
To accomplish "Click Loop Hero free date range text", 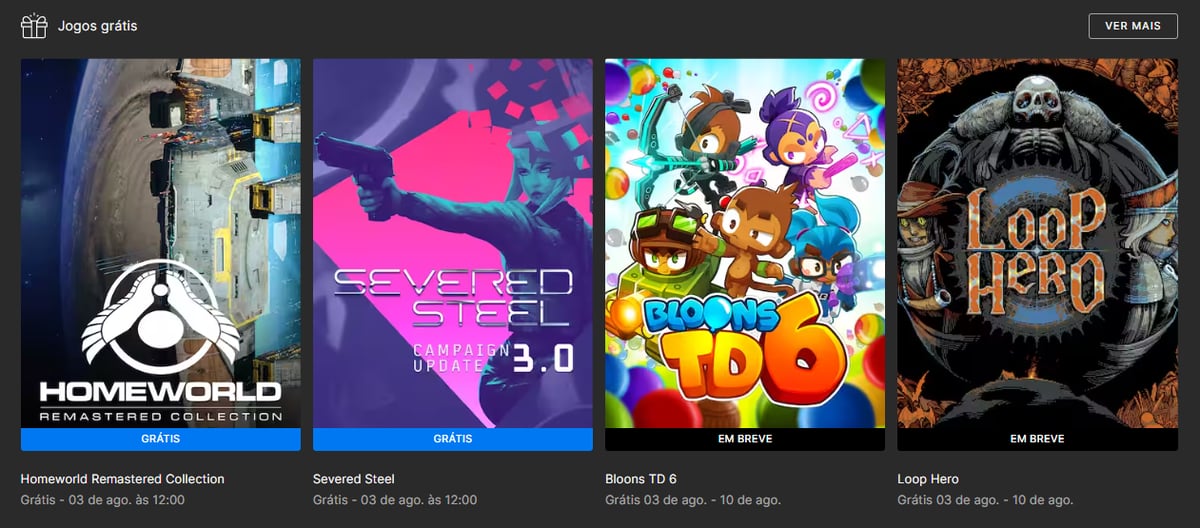I will tap(985, 500).
